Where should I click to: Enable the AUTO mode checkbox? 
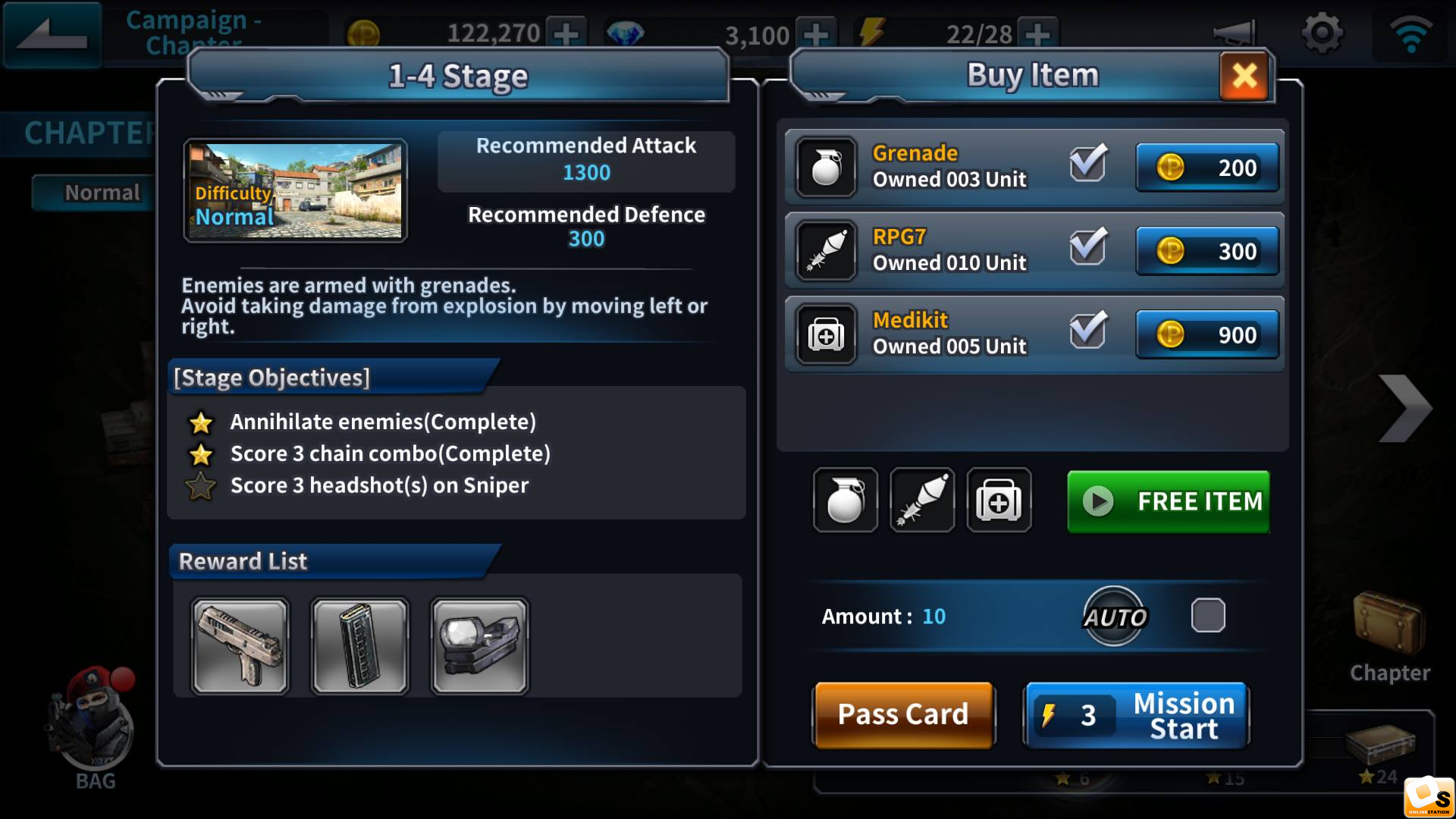click(x=1208, y=615)
